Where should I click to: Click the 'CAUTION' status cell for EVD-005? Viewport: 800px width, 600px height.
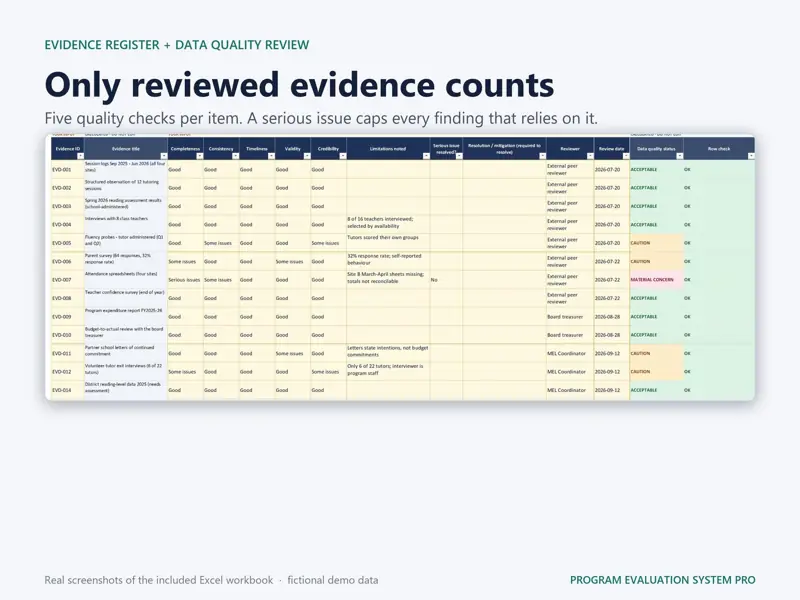click(656, 243)
